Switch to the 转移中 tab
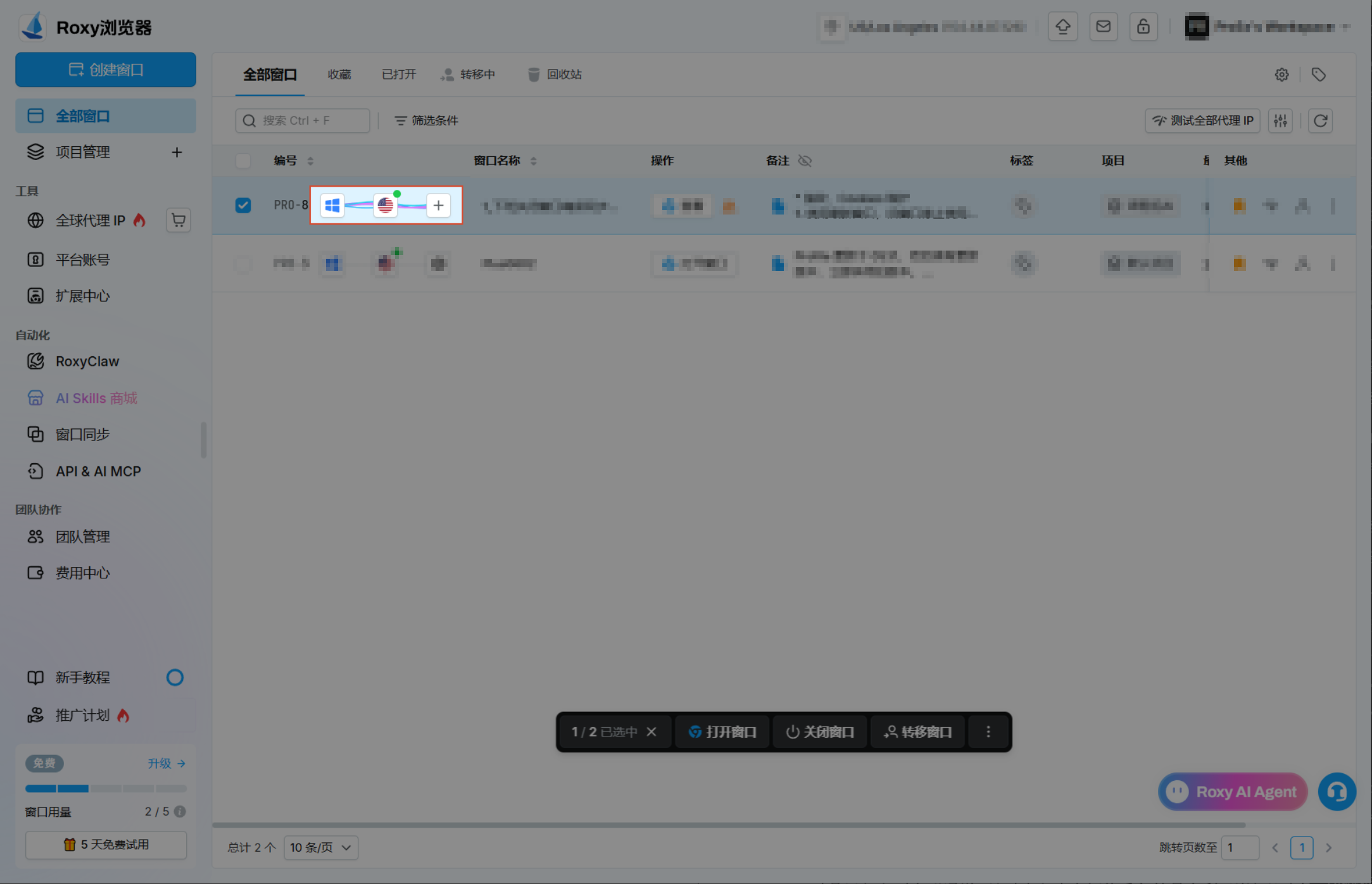 [x=468, y=75]
